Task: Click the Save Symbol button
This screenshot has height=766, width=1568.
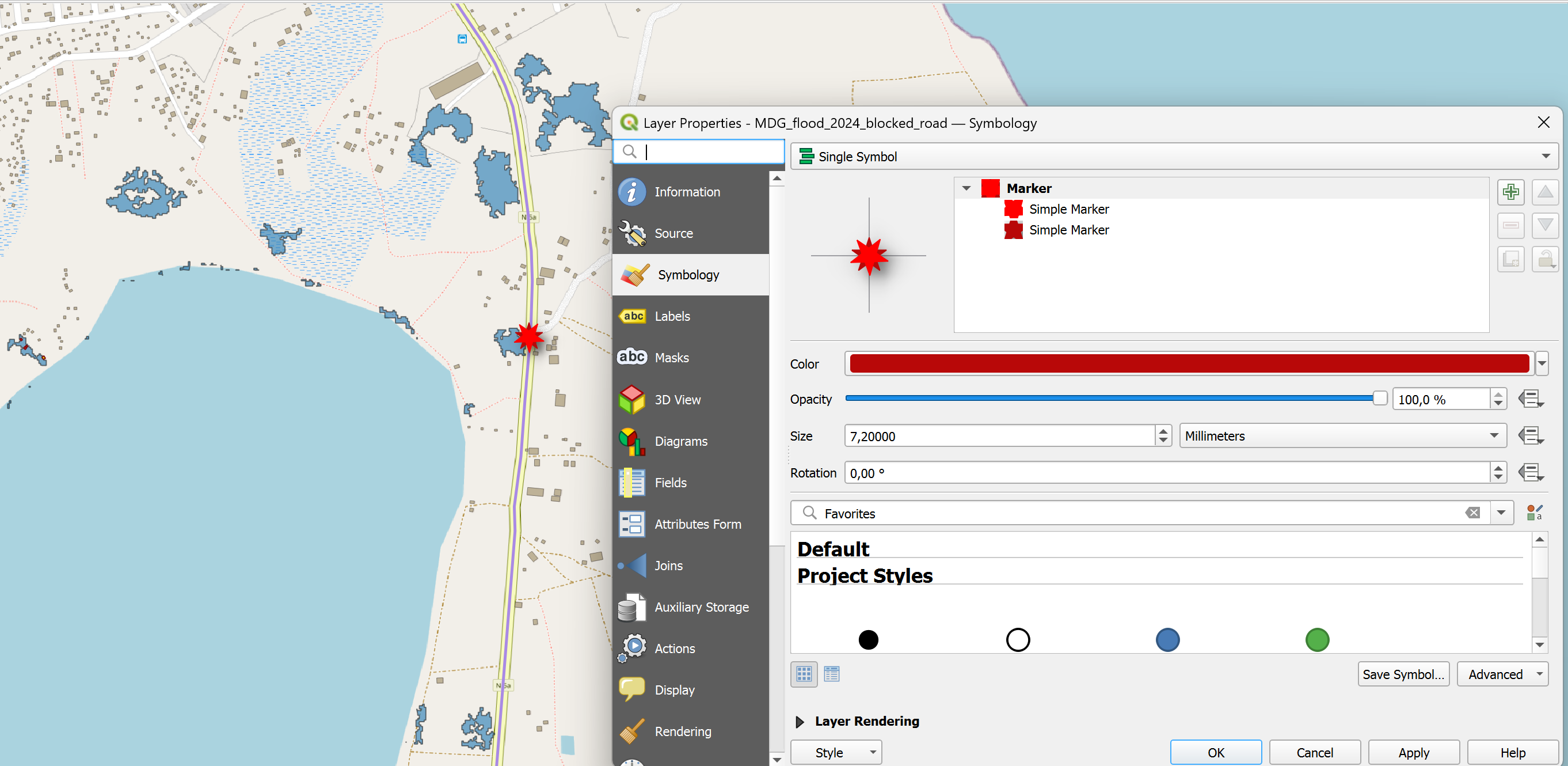Action: (x=1402, y=674)
